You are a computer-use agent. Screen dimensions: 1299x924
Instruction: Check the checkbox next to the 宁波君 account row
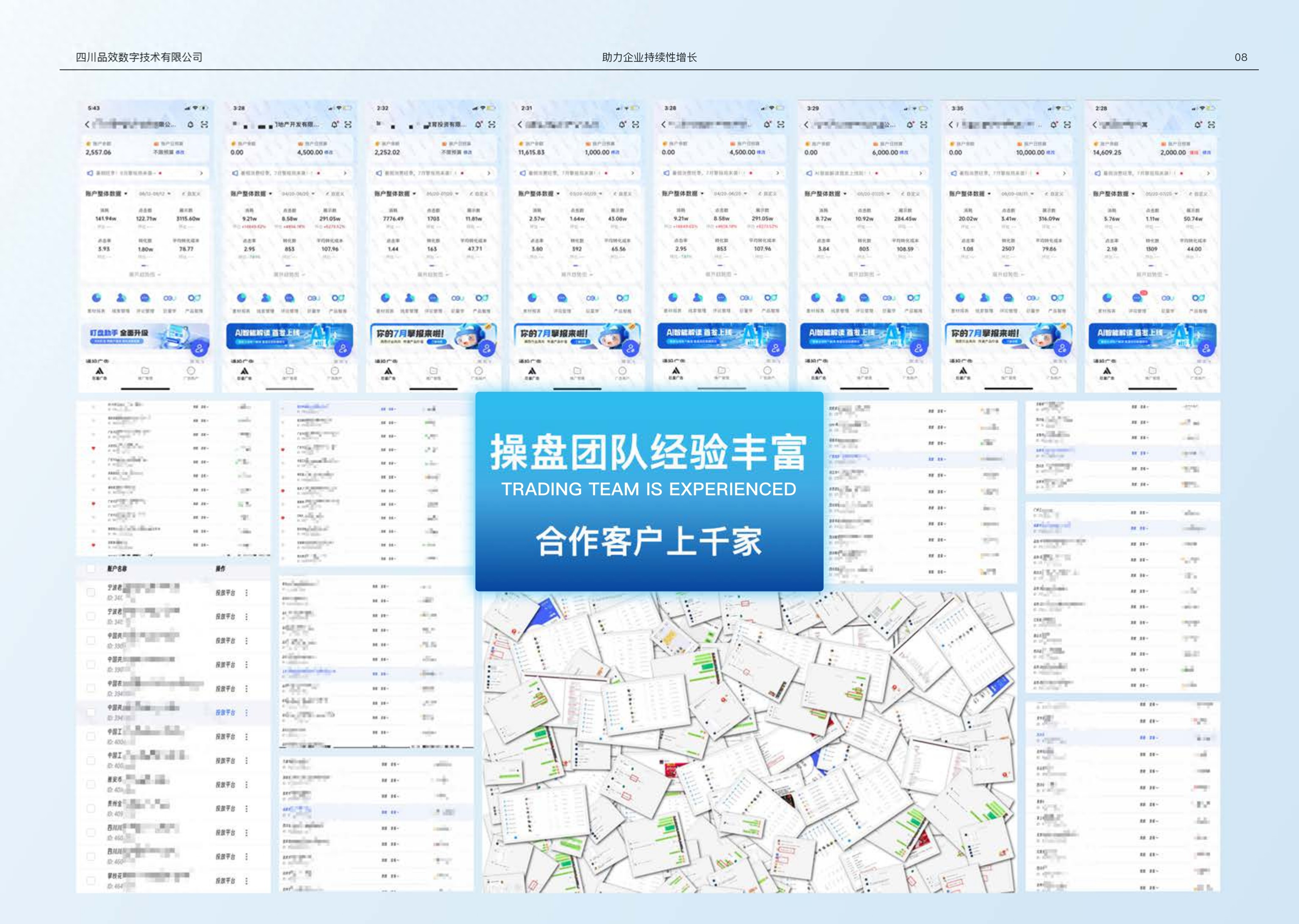(x=91, y=592)
